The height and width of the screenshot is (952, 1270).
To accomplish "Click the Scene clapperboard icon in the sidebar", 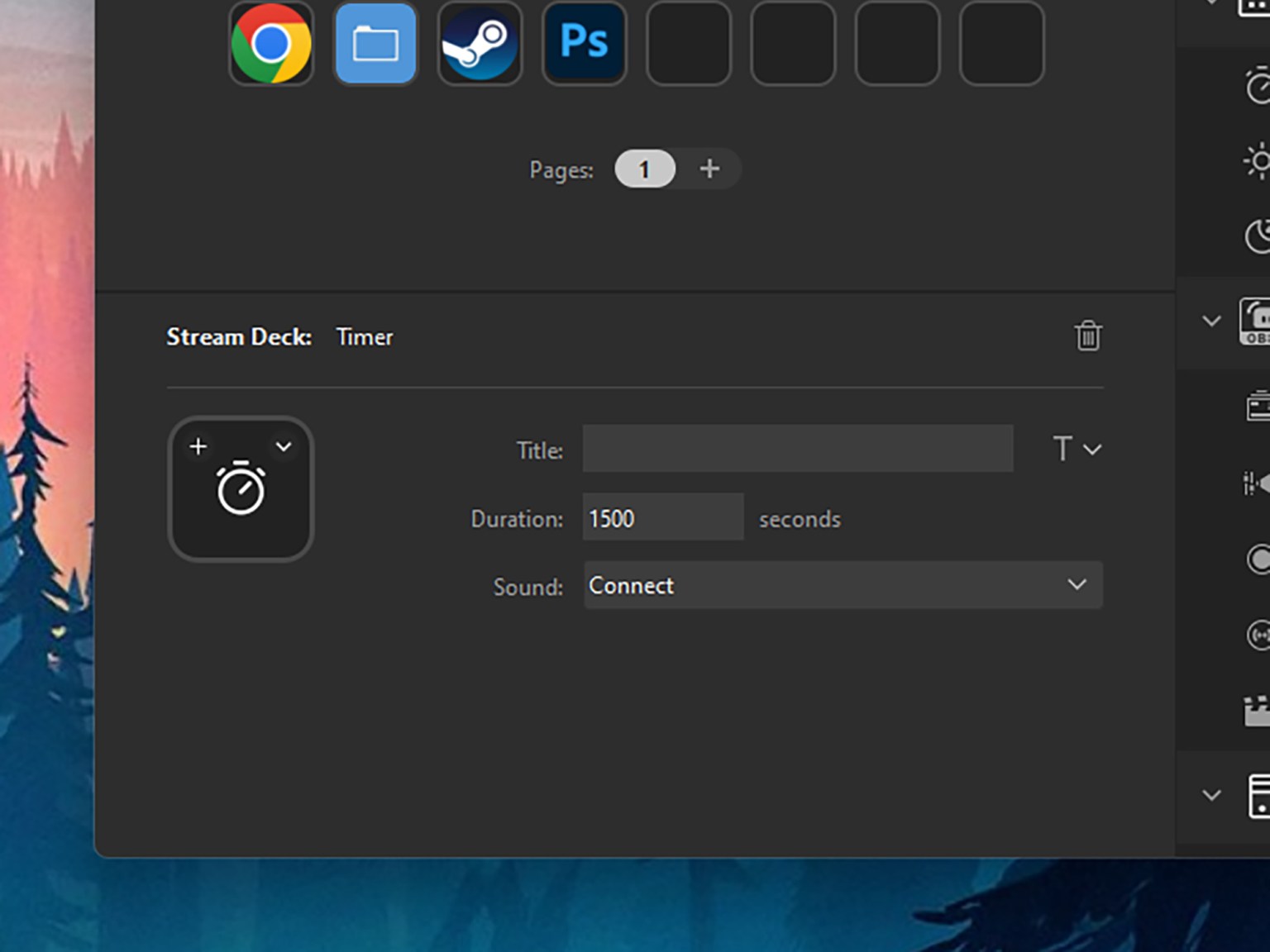I will pos(1258,709).
